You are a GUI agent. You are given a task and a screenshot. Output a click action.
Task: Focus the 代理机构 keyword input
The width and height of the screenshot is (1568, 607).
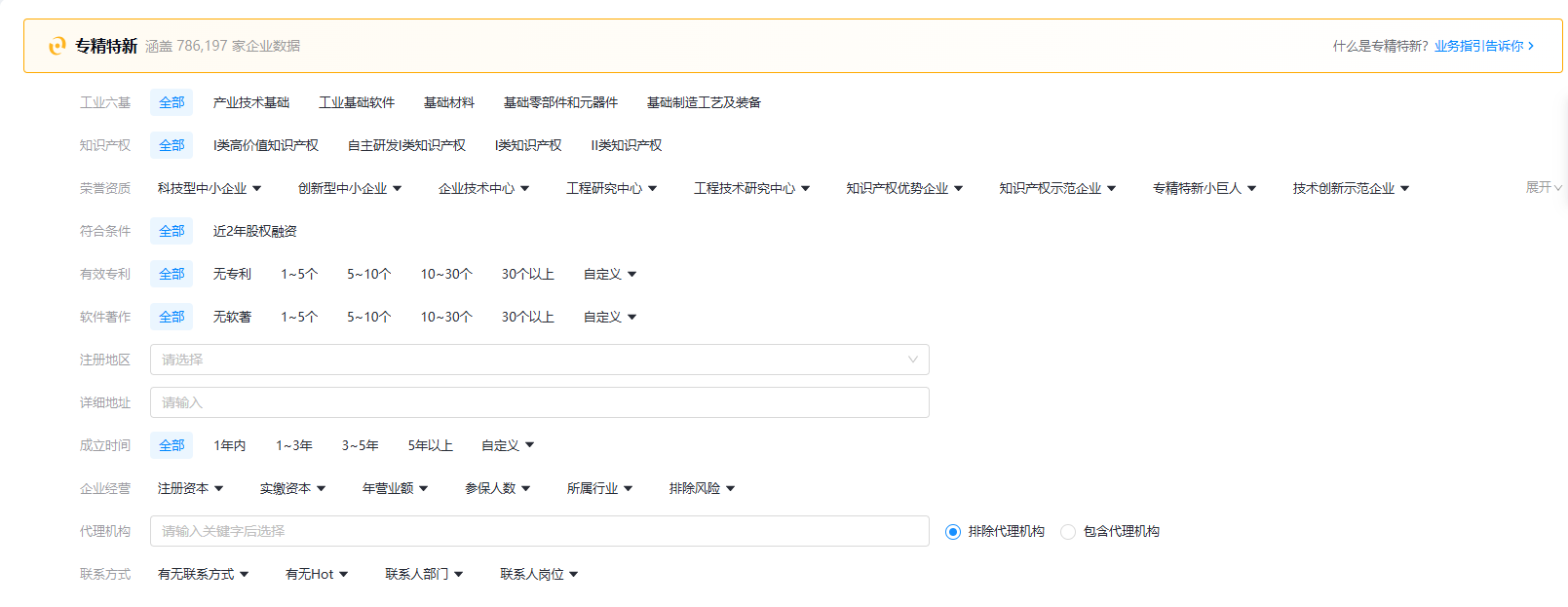coord(540,531)
